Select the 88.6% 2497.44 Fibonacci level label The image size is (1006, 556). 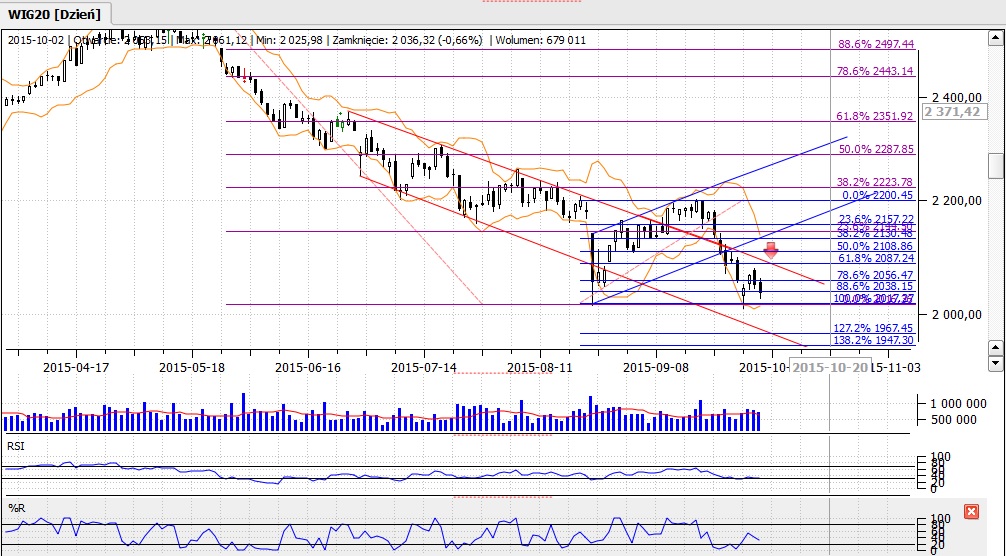pos(876,45)
